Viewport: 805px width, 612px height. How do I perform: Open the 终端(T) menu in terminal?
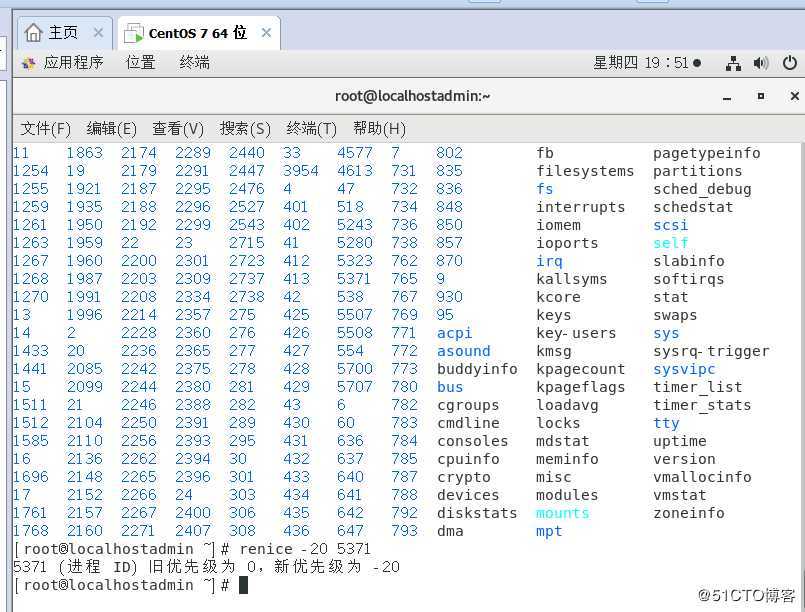311,128
